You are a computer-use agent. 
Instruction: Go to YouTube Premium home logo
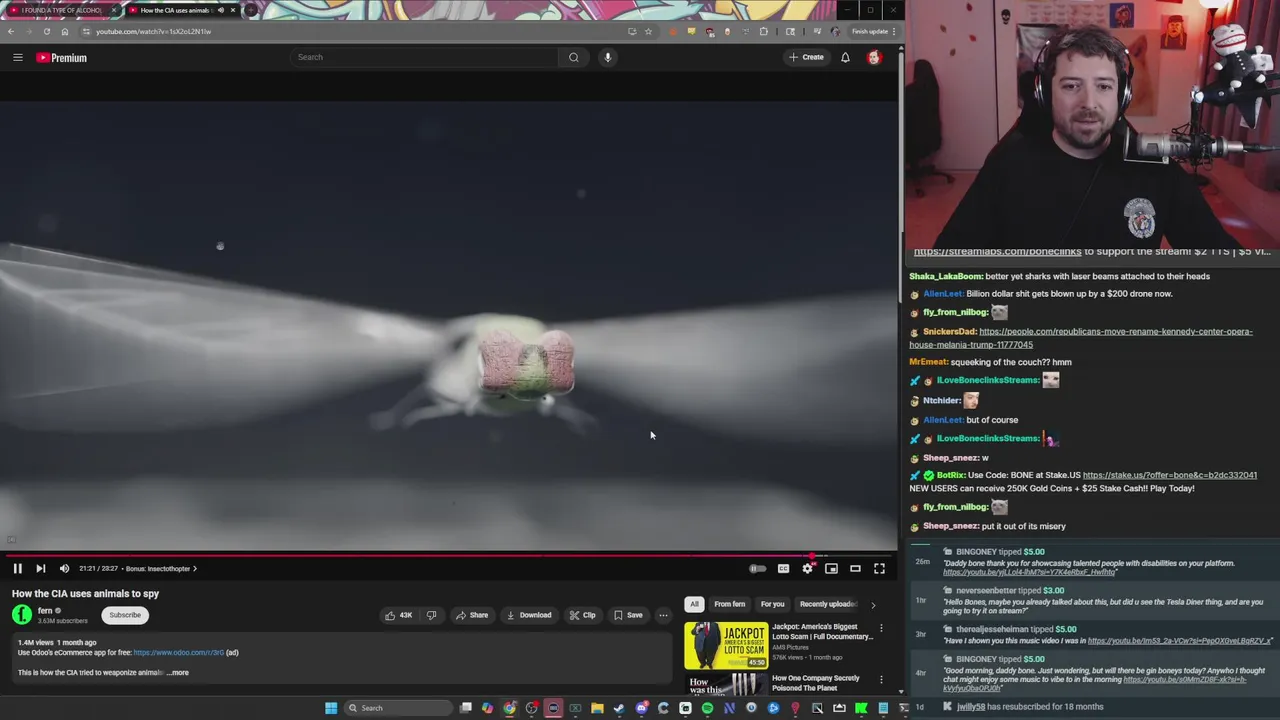[62, 57]
